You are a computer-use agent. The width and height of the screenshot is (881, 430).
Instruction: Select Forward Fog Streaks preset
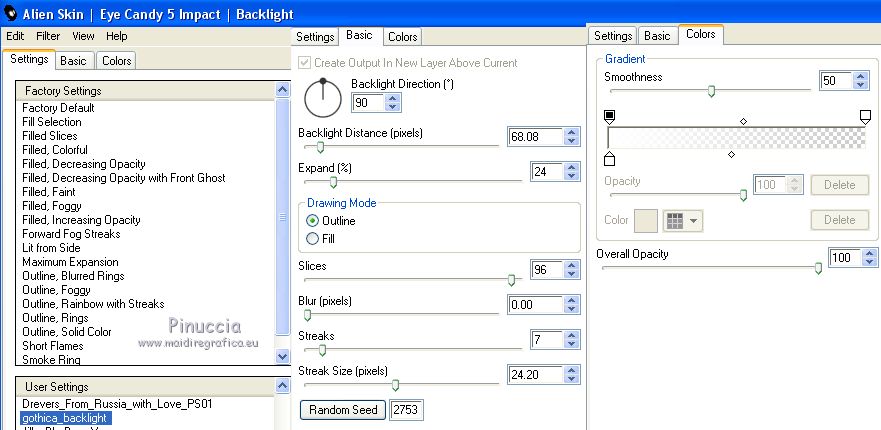(71, 234)
